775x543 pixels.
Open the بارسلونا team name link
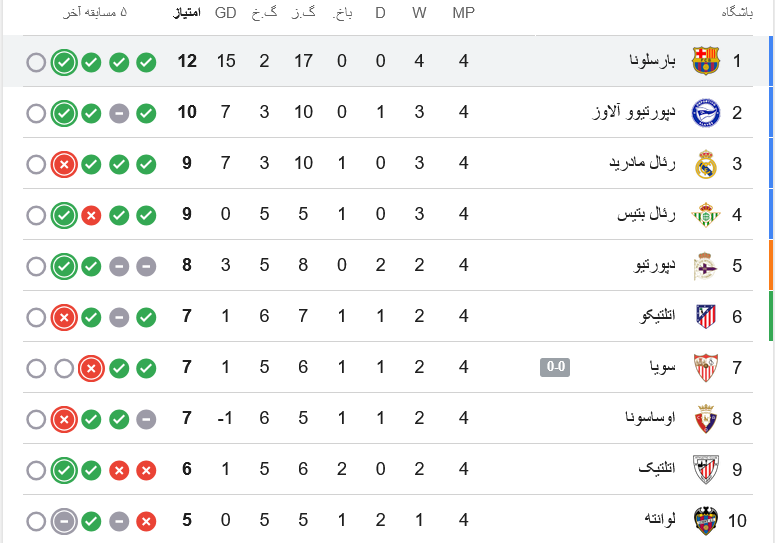[x=652, y=61]
